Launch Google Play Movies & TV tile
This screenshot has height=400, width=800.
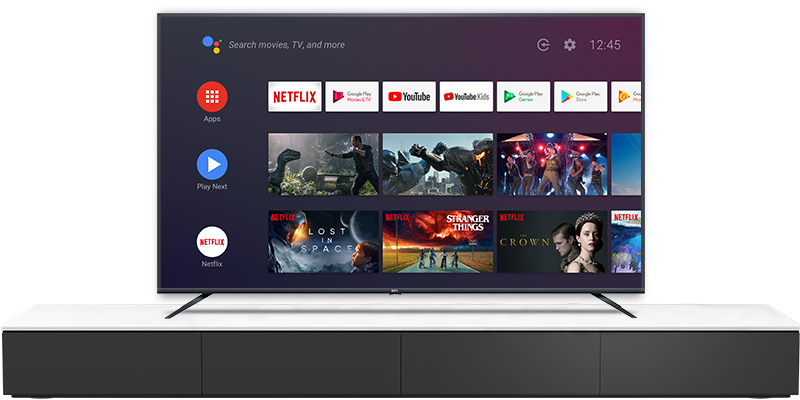[352, 96]
